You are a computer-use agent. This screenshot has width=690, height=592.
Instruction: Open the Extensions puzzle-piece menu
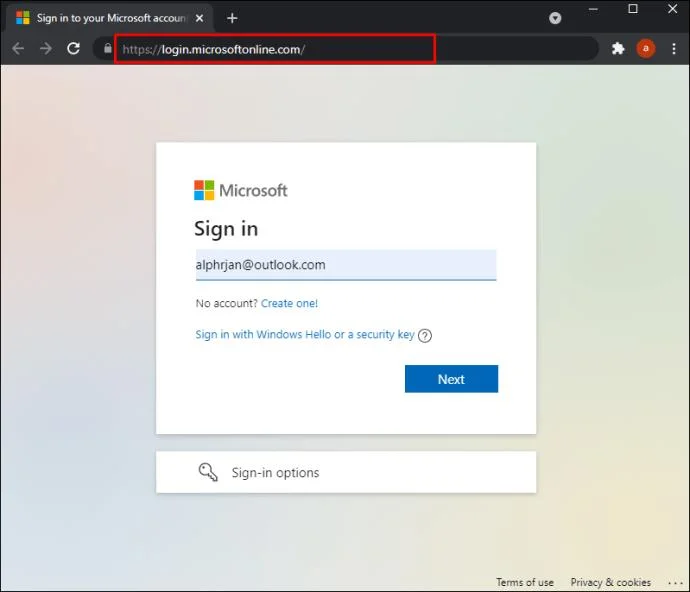[x=618, y=48]
